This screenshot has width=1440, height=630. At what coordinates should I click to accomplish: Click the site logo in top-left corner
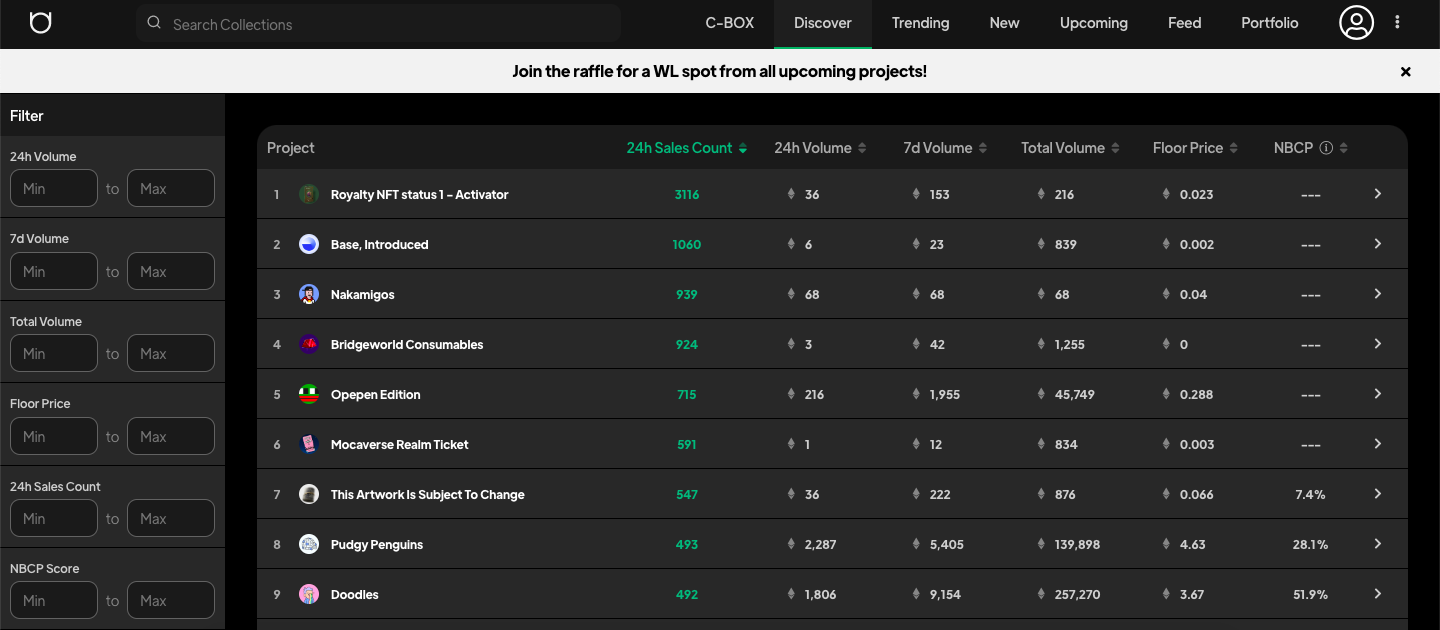pos(40,23)
